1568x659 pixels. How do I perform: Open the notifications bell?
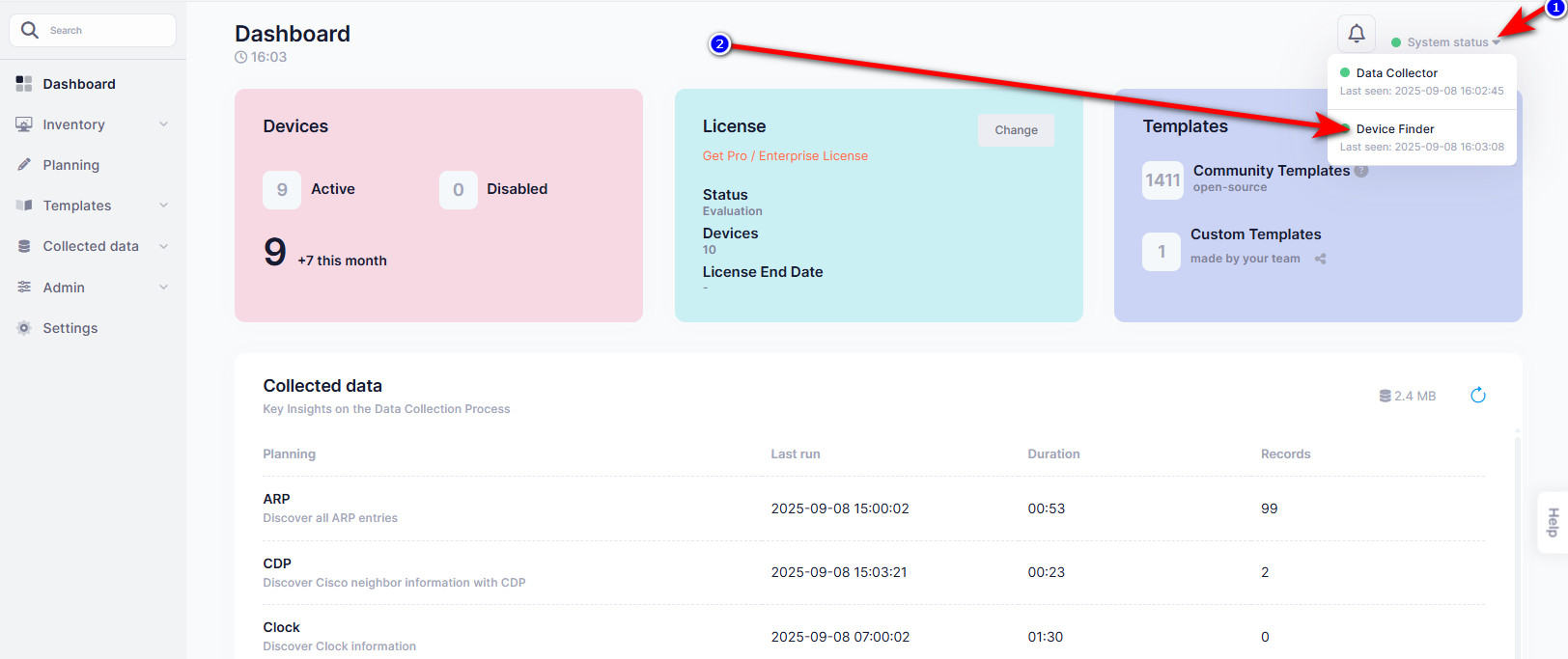click(x=1357, y=34)
